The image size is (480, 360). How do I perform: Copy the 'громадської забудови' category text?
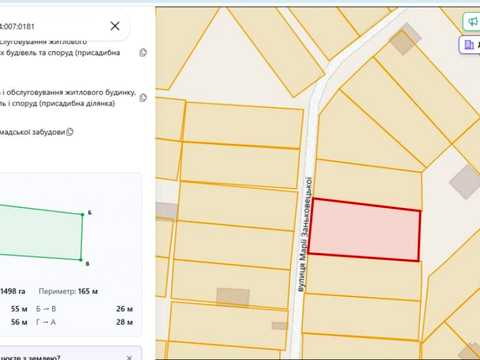click(x=70, y=132)
